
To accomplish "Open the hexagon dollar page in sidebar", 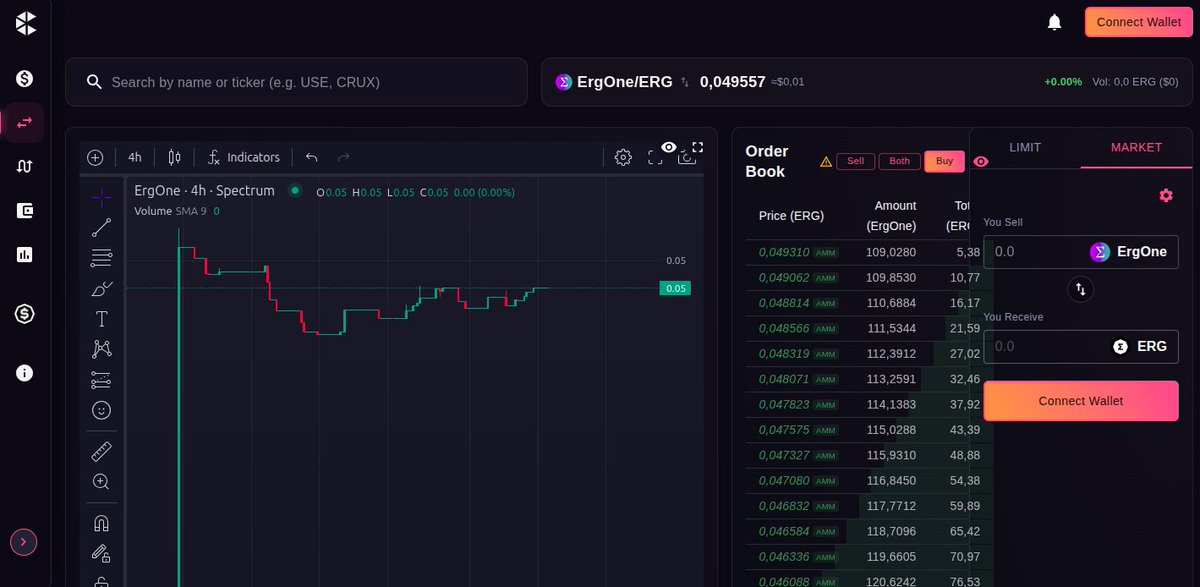I will [25, 314].
